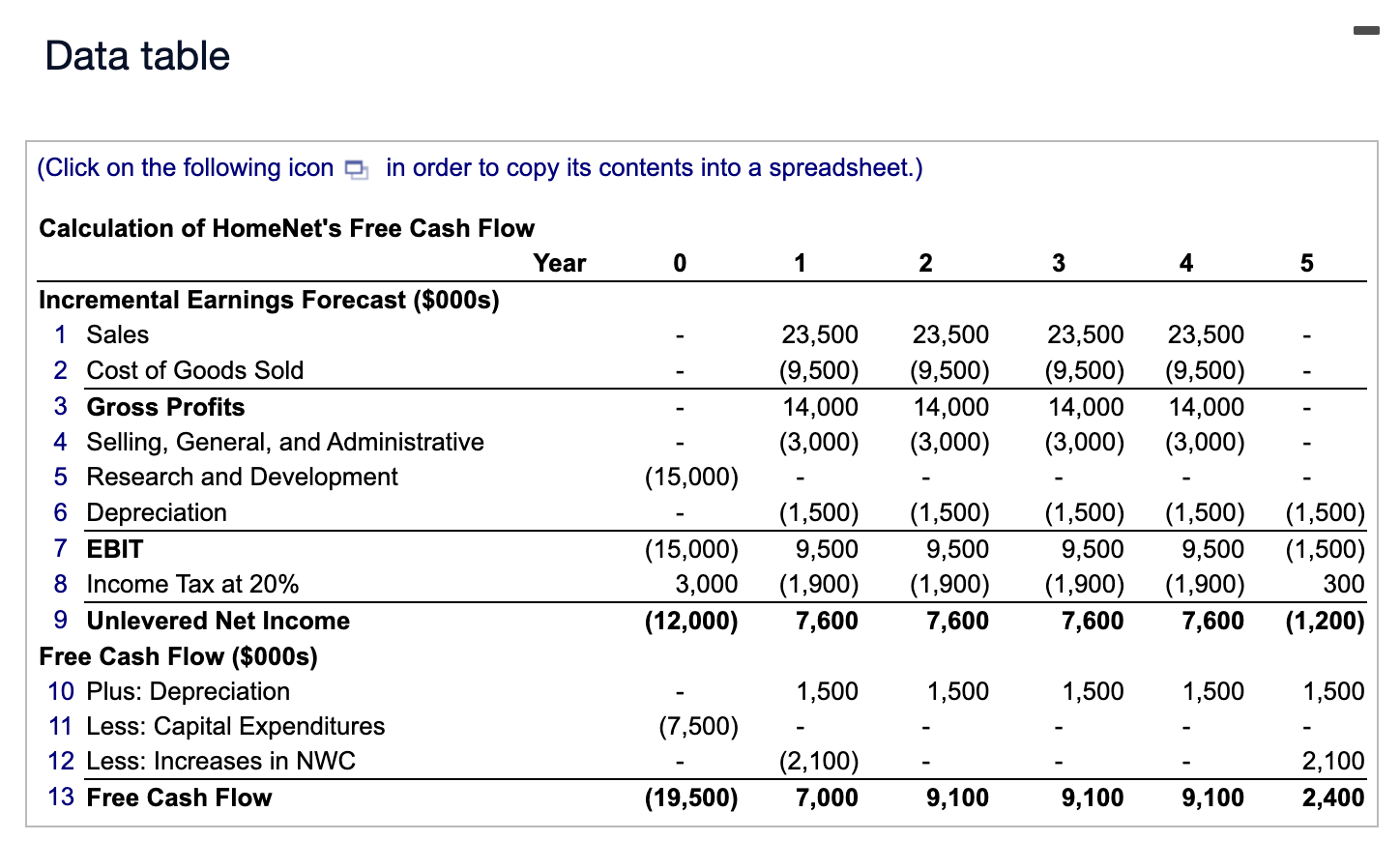Click the dark bar at top right corner

click(1365, 30)
